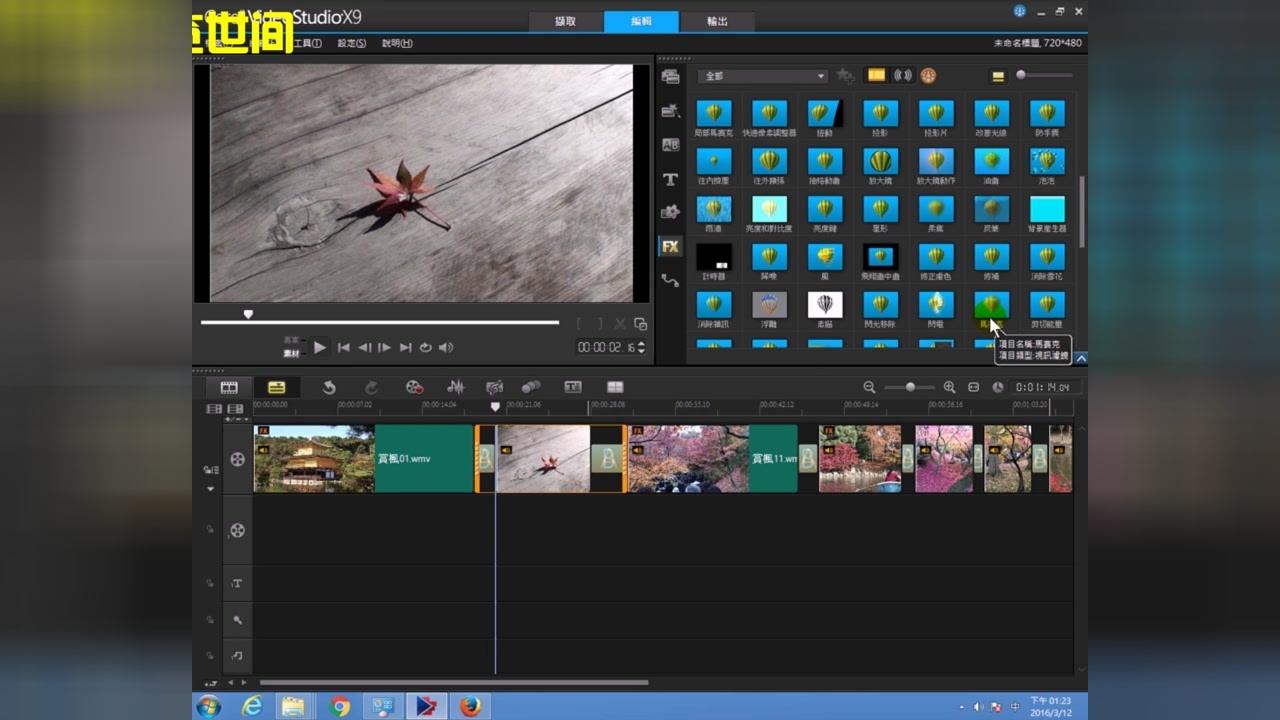Click Add to Favorites star icon
This screenshot has height=720, width=1280.
pyautogui.click(x=845, y=76)
